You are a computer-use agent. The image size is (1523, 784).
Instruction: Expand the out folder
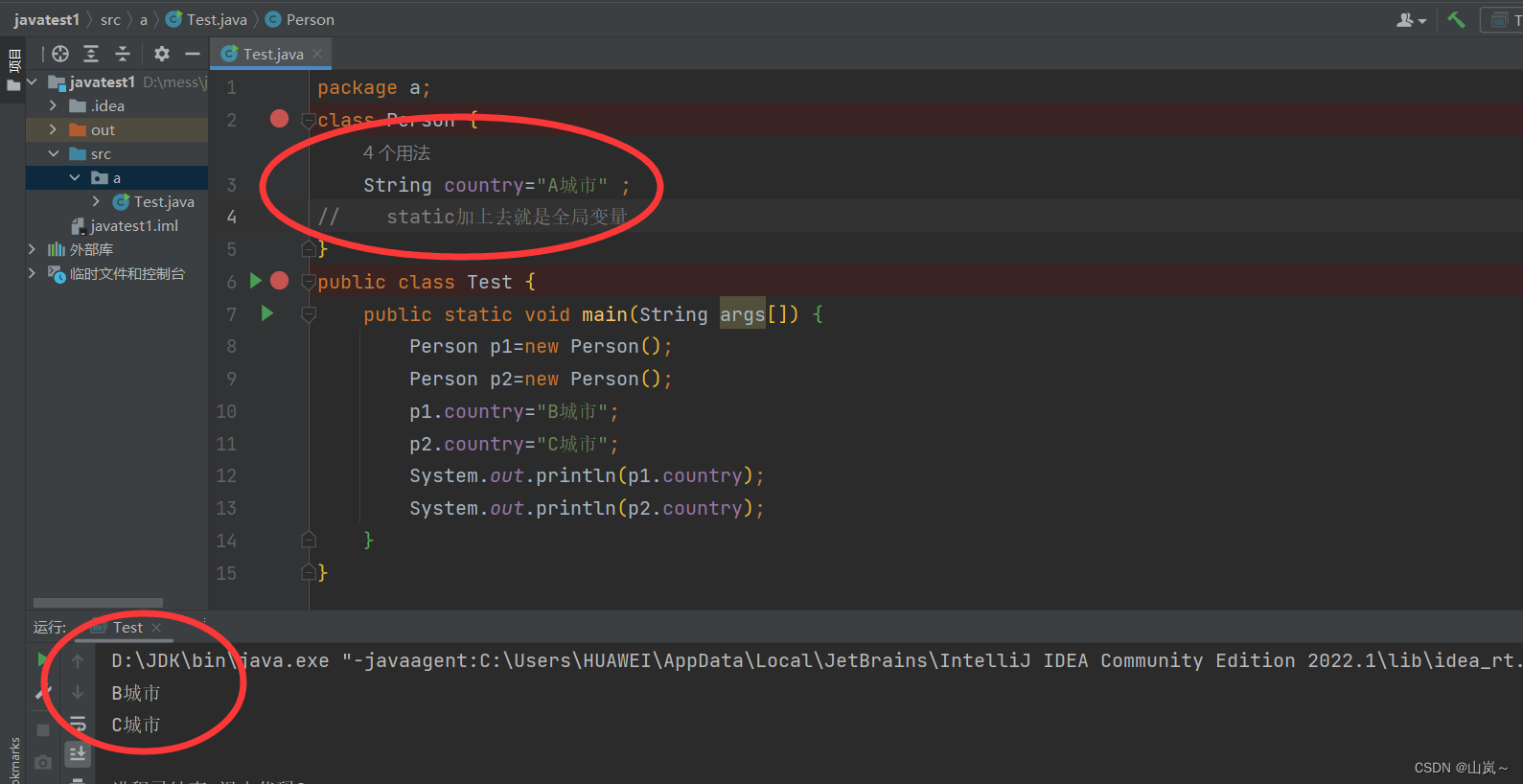coord(53,129)
